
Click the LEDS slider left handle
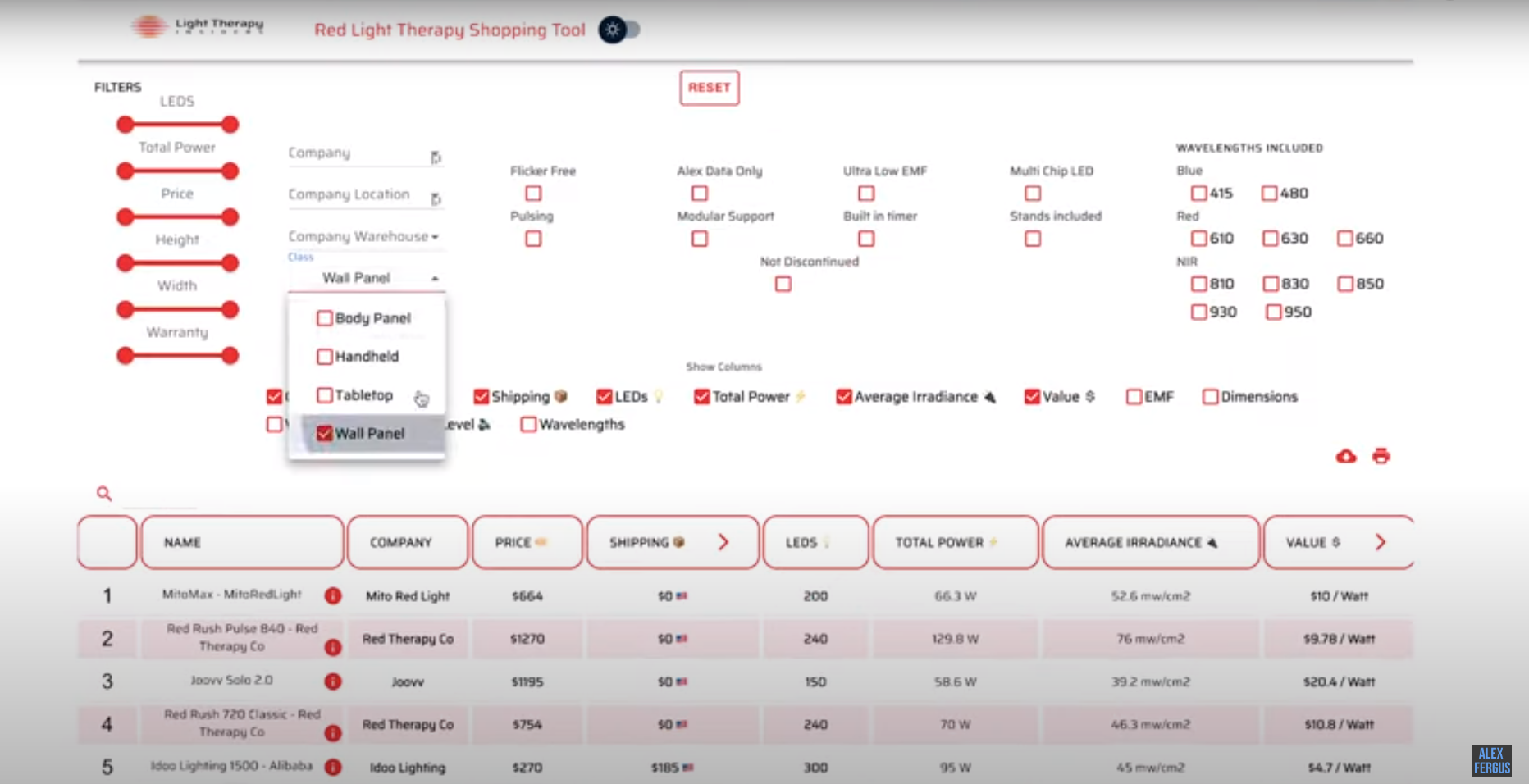(x=125, y=125)
